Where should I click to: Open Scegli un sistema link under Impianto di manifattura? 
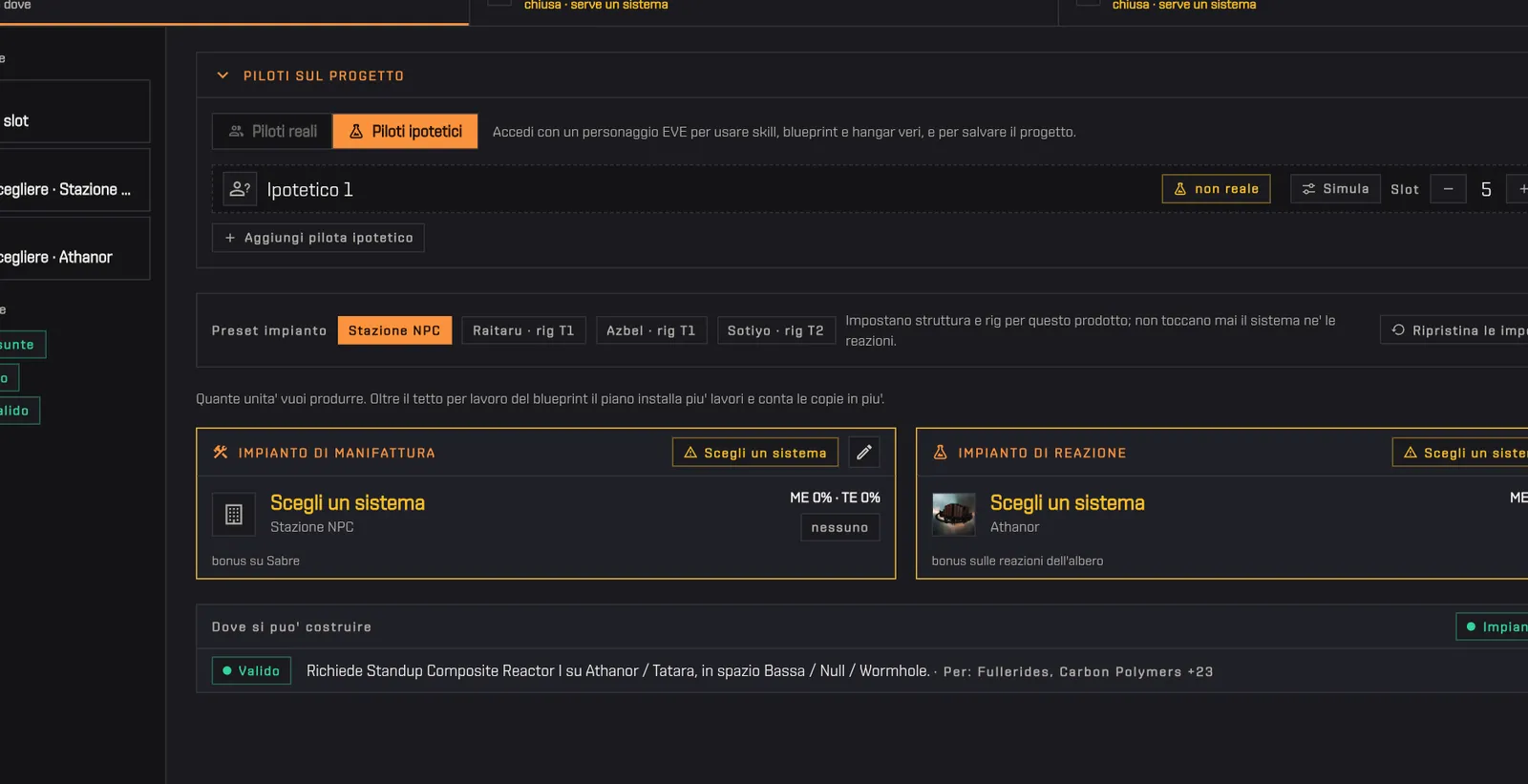click(x=348, y=503)
